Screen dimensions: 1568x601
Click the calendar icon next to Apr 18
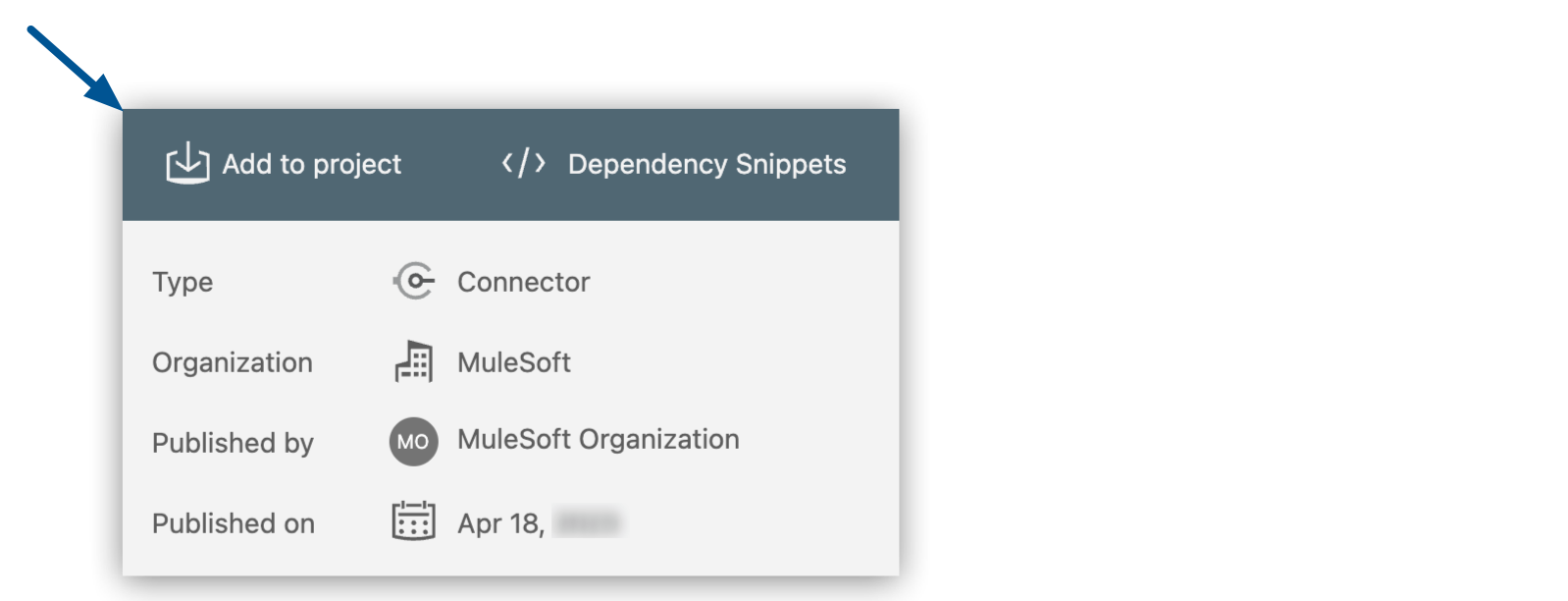pos(412,522)
